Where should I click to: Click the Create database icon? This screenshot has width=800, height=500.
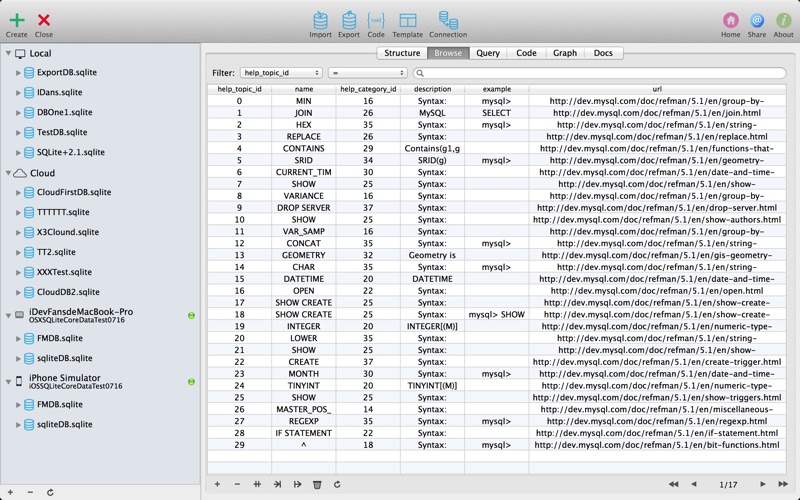point(17,20)
